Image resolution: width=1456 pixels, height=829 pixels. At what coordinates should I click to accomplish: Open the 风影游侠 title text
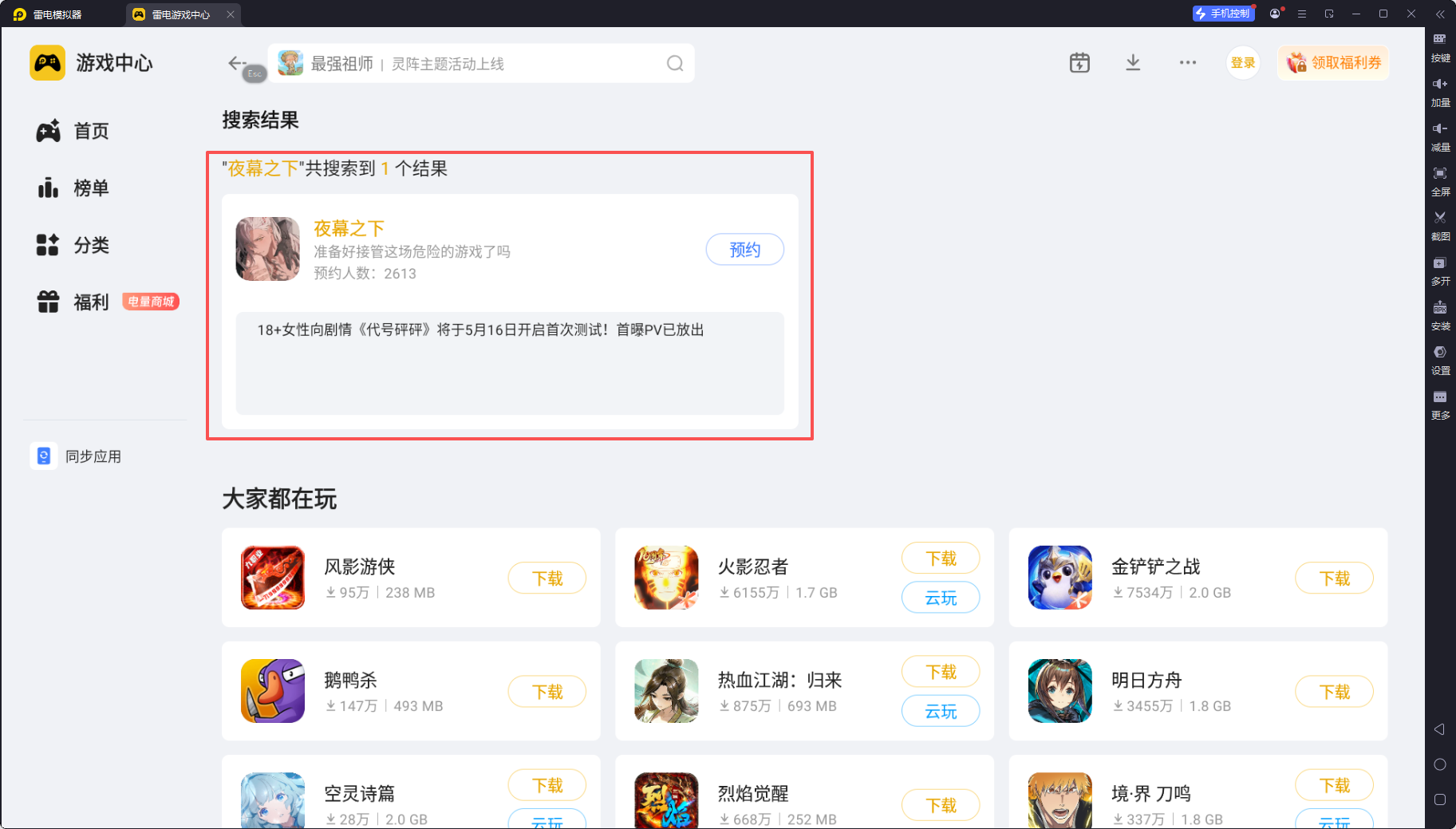click(360, 566)
